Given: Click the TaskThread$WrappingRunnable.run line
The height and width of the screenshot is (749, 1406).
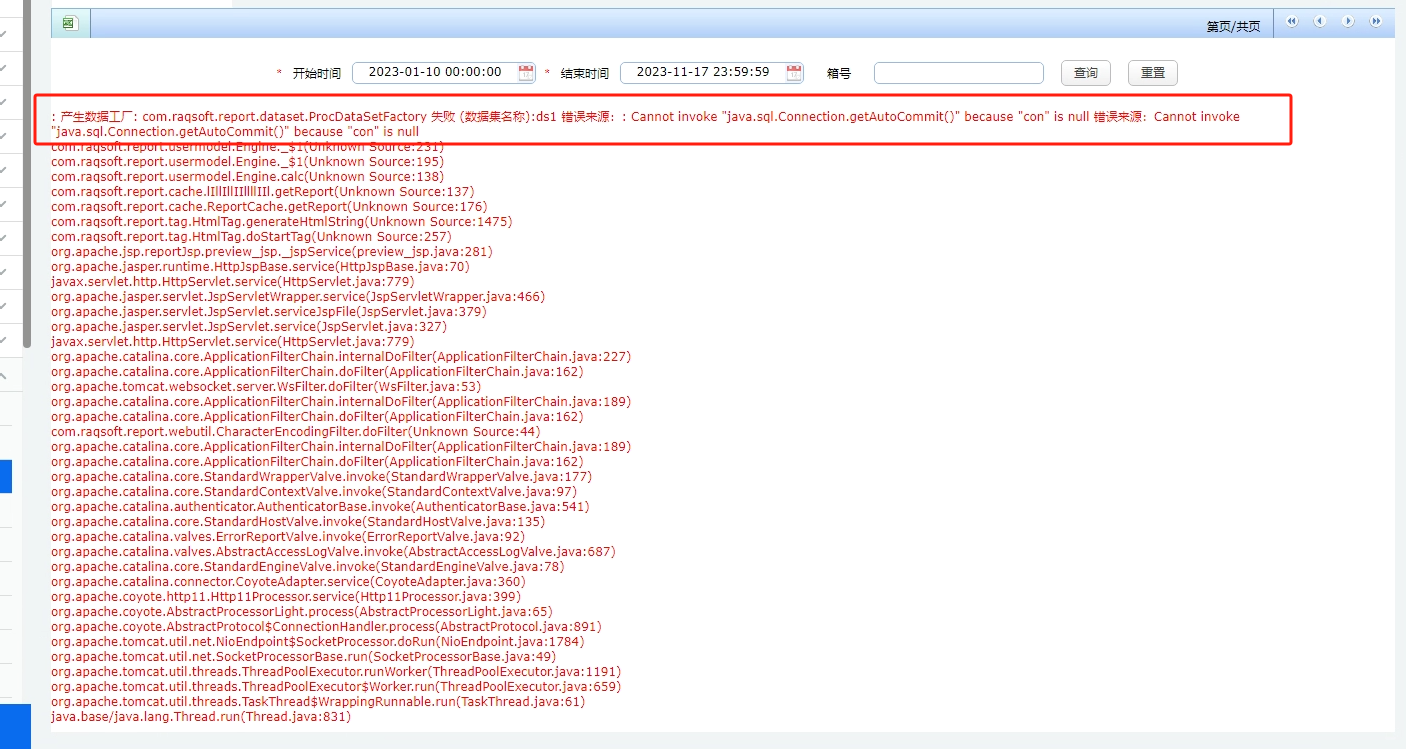Looking at the screenshot, I should click(318, 701).
